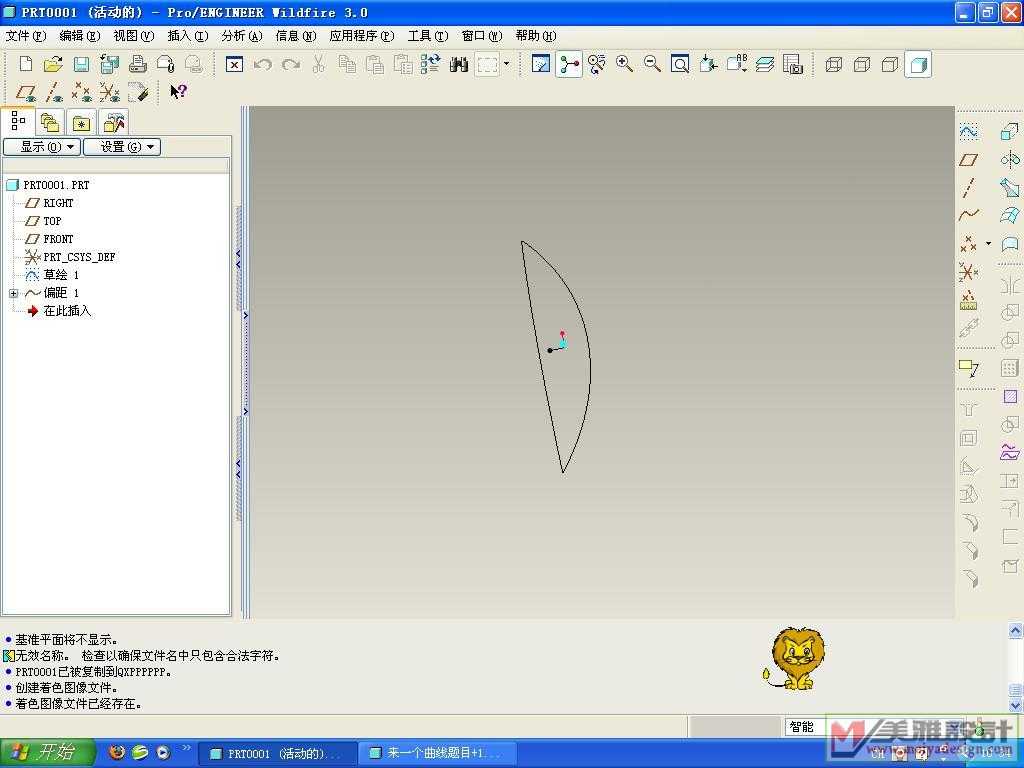Toggle spin center display

(569, 64)
